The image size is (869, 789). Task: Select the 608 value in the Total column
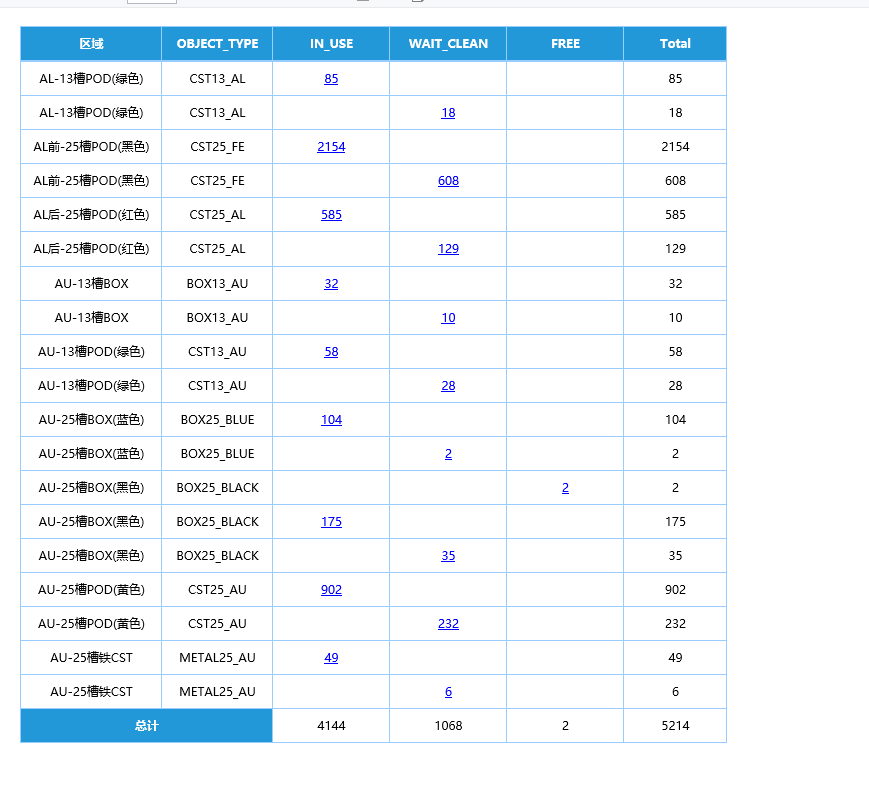click(x=675, y=181)
